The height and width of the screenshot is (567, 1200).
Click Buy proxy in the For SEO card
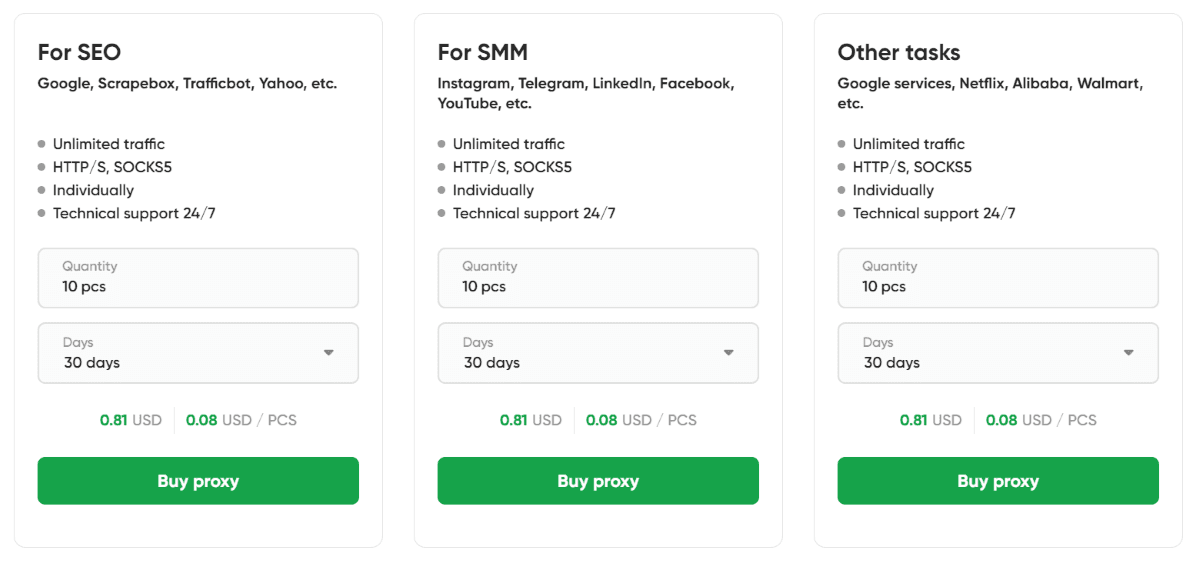(198, 481)
